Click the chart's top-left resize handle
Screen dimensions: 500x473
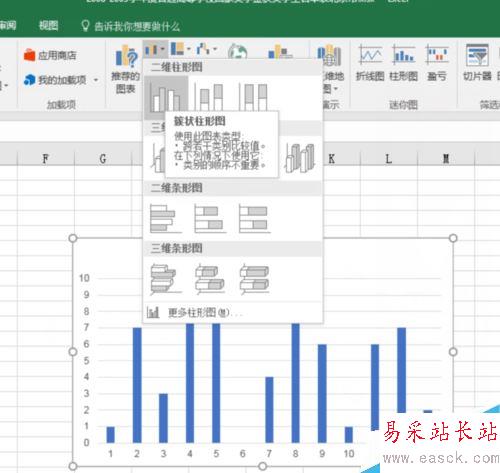pos(73,238)
